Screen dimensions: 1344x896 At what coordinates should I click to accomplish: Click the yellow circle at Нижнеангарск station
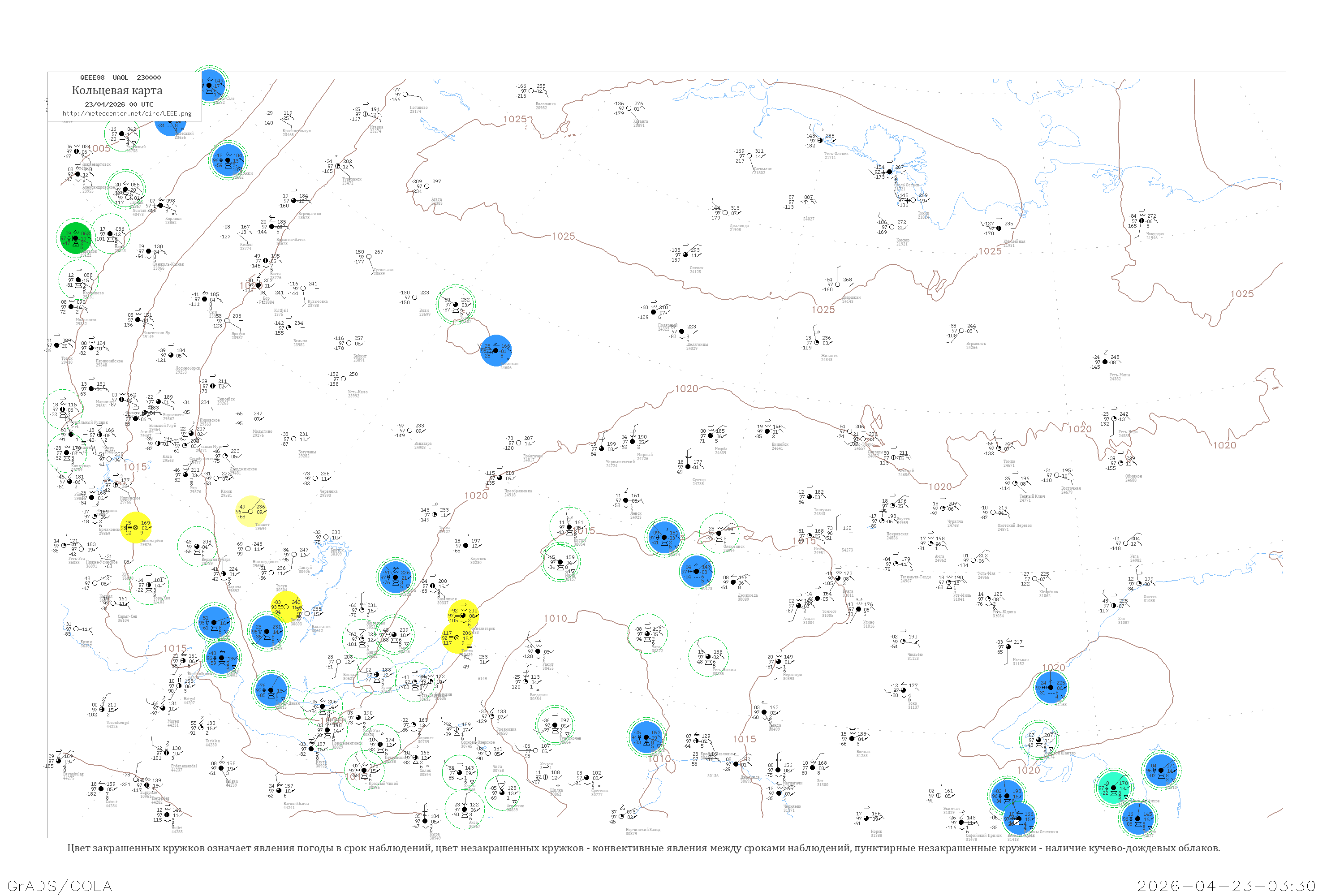[463, 615]
